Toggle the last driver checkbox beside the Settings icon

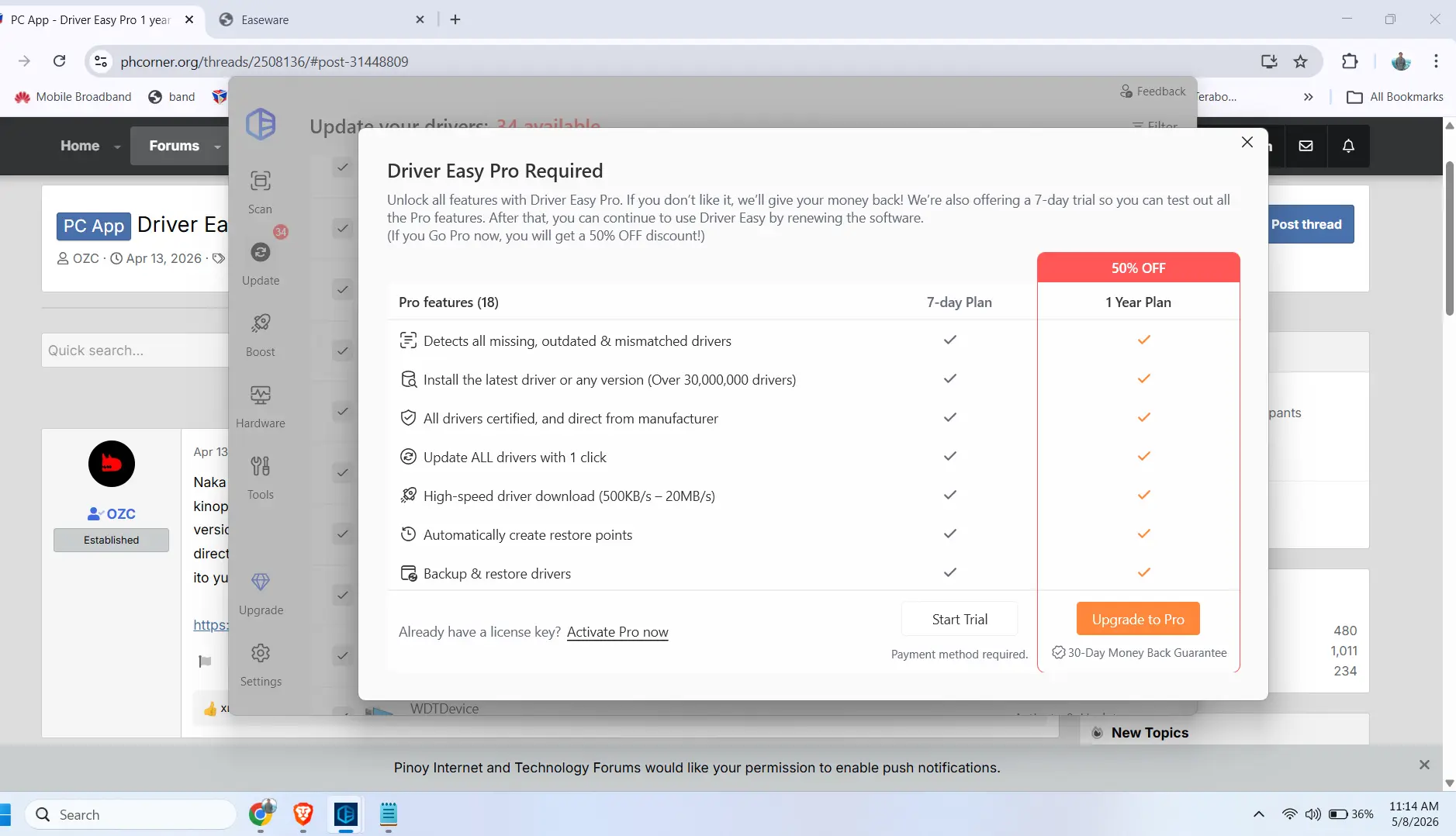coord(342,657)
